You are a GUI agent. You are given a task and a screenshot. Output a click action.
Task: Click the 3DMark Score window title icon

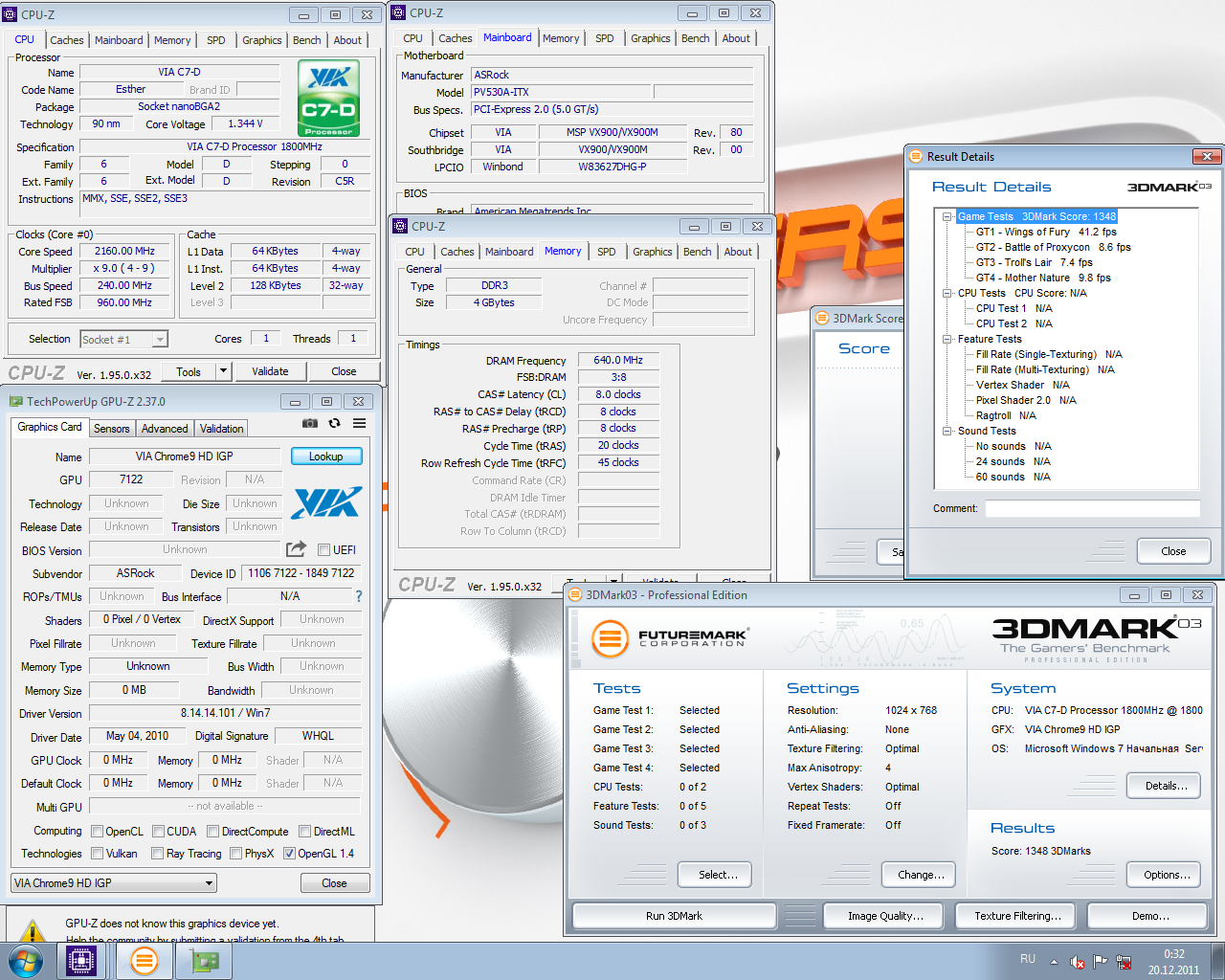[821, 318]
